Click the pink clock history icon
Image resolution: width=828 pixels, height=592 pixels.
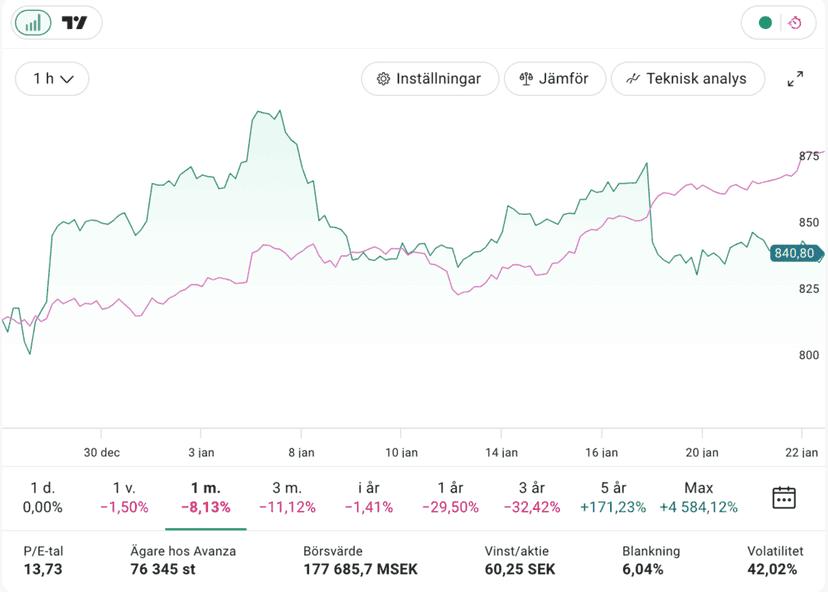(795, 23)
